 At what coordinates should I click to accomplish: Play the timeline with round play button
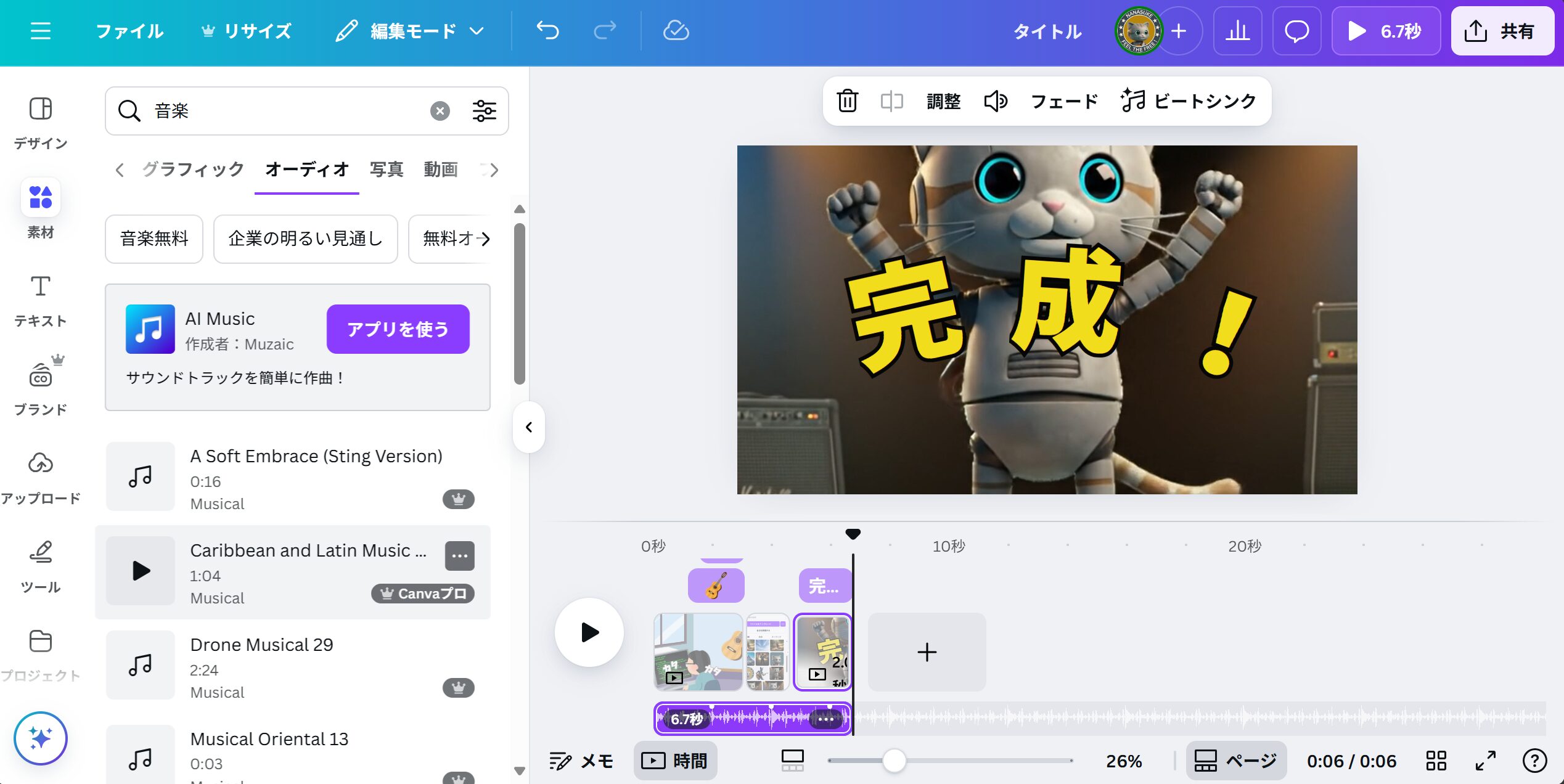pyautogui.click(x=589, y=632)
